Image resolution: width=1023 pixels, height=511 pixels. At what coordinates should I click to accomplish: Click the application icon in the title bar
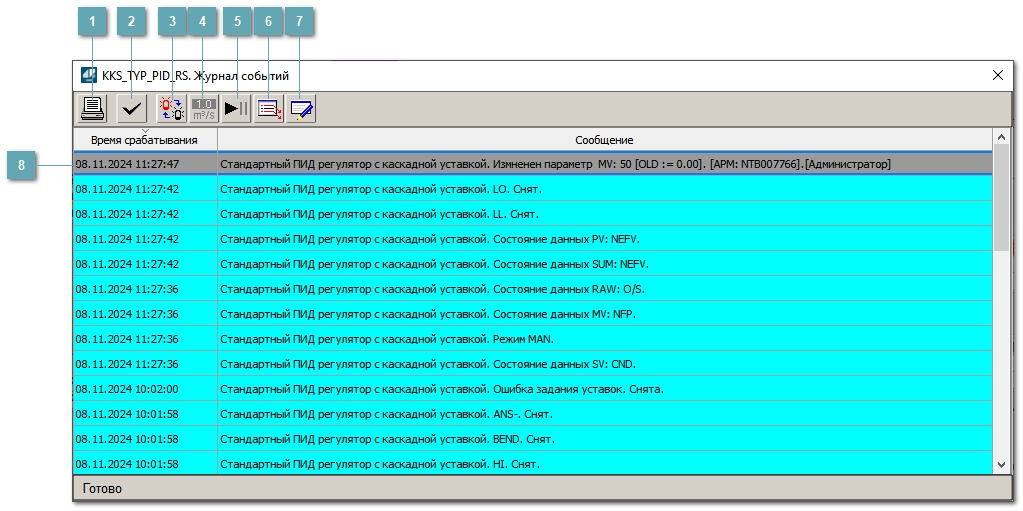point(89,75)
